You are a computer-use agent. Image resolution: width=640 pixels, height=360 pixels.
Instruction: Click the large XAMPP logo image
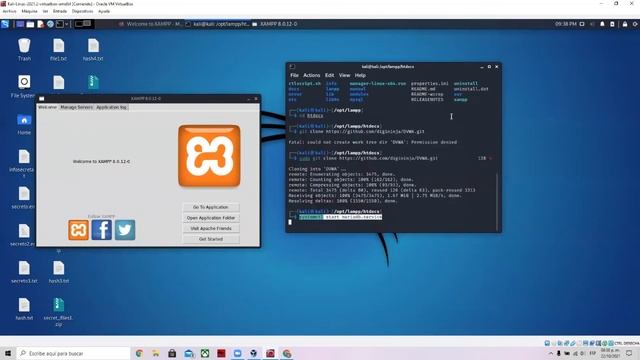coord(209,156)
